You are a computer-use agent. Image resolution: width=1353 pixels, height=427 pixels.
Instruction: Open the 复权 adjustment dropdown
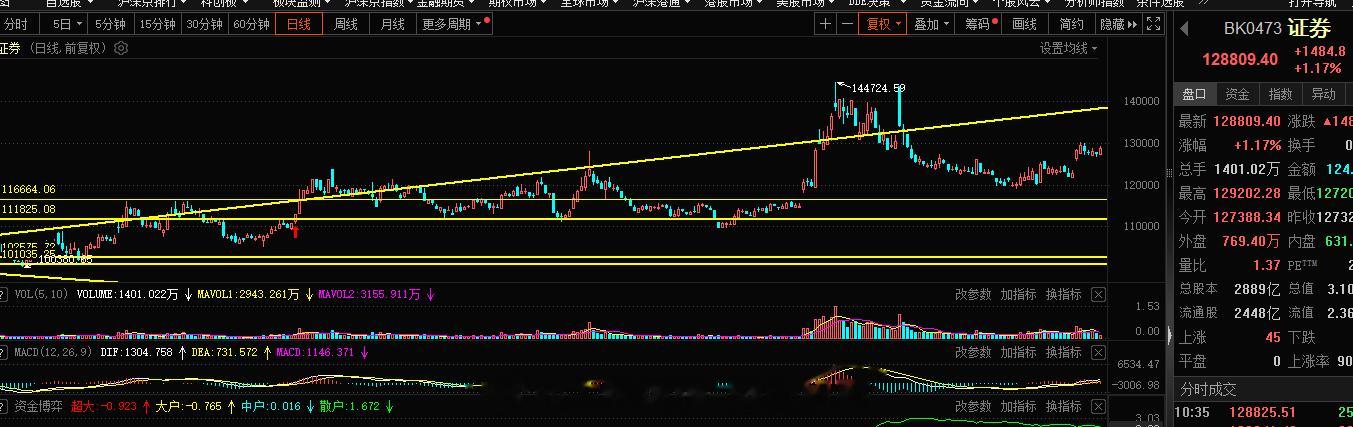click(884, 24)
